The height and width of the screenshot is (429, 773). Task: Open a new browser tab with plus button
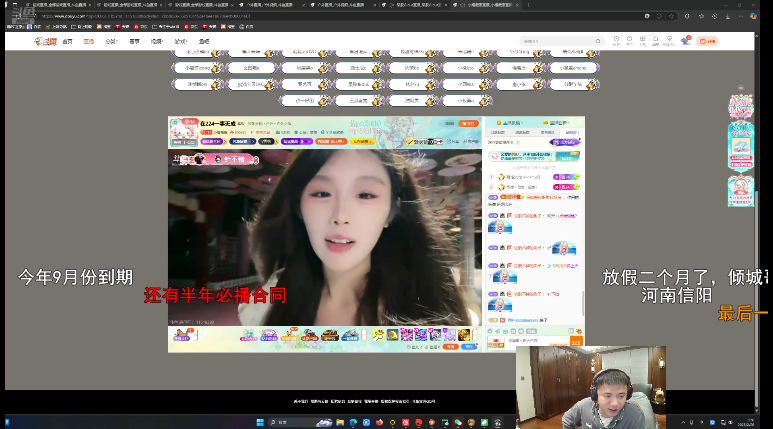coord(528,5)
